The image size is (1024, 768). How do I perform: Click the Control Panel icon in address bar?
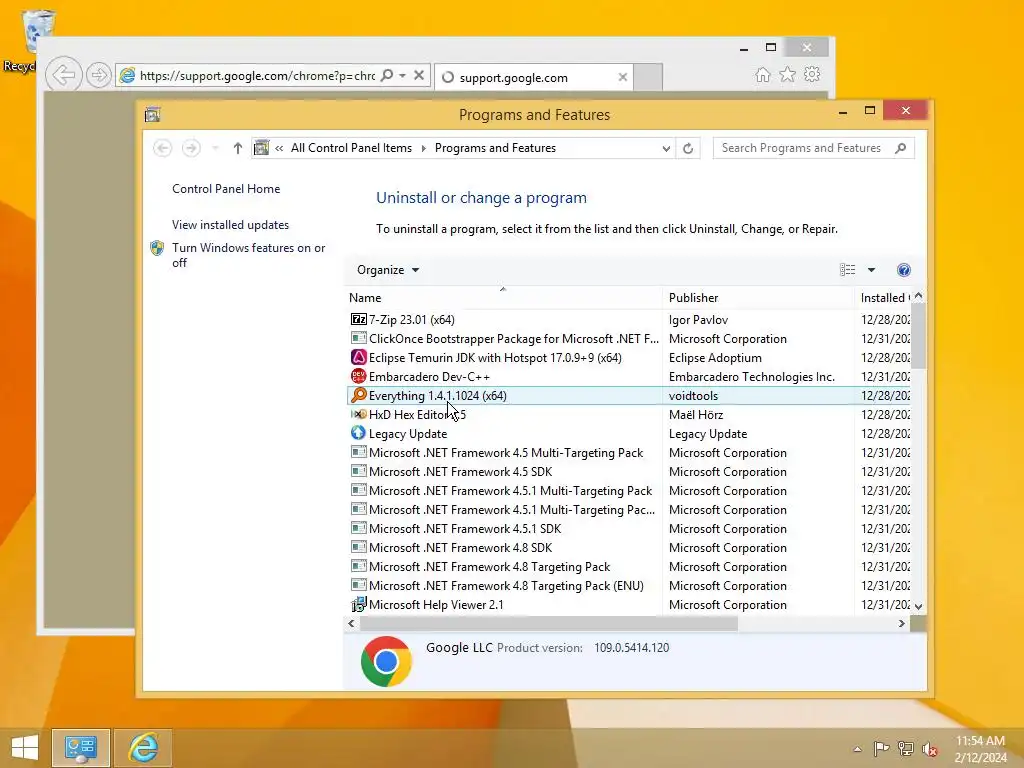261,148
